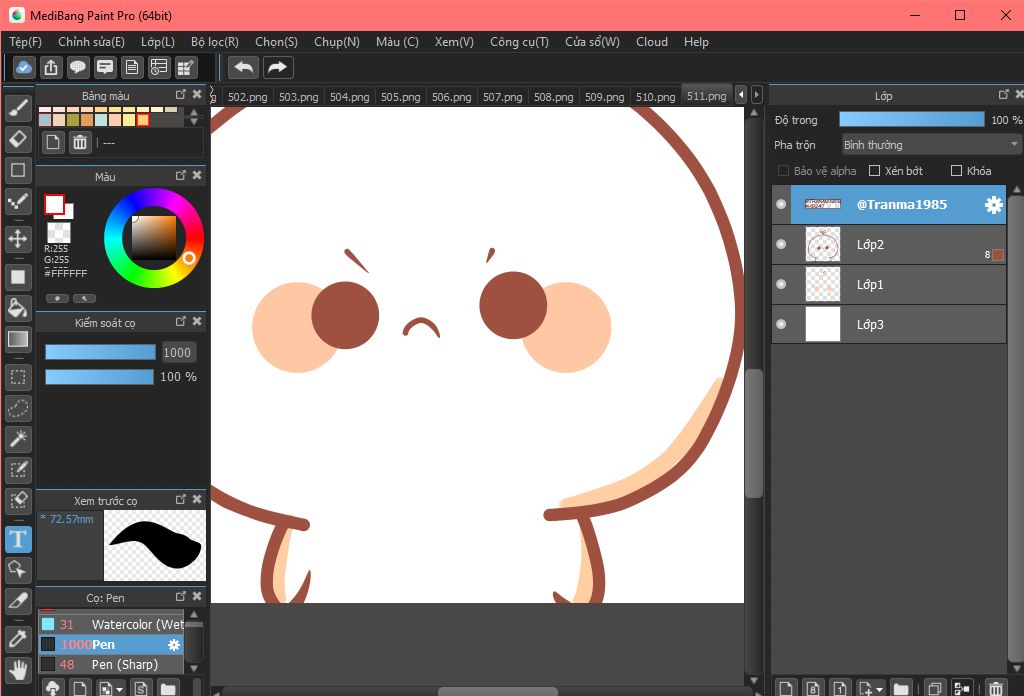Select the Pen (Sharp) brush
This screenshot has height=696, width=1024.
coord(111,664)
